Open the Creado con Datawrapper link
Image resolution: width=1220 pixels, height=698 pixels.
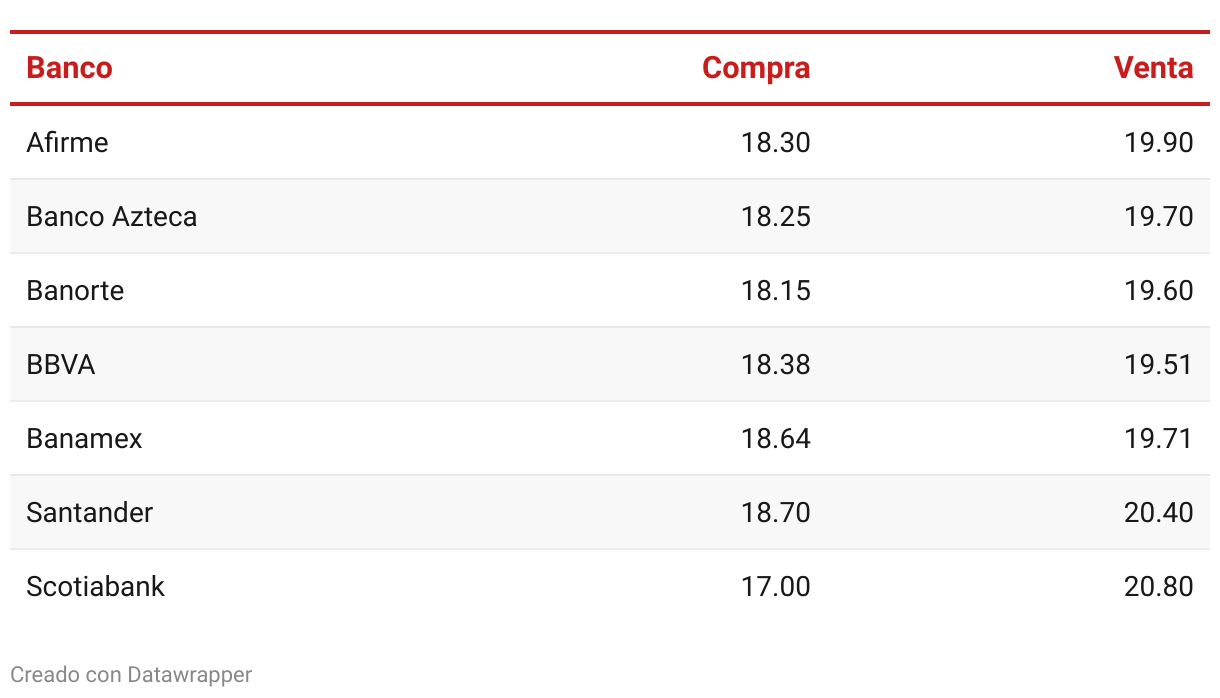pyautogui.click(x=131, y=674)
